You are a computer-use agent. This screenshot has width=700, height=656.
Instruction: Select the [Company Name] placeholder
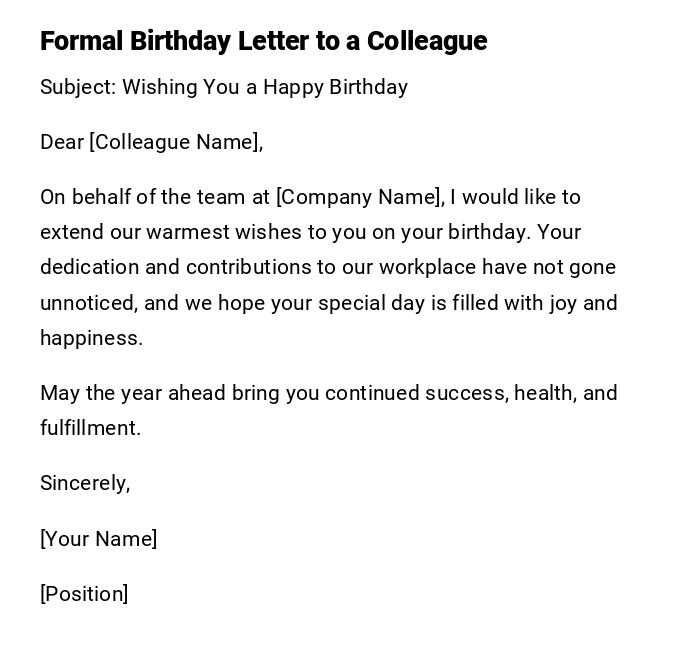(x=359, y=197)
